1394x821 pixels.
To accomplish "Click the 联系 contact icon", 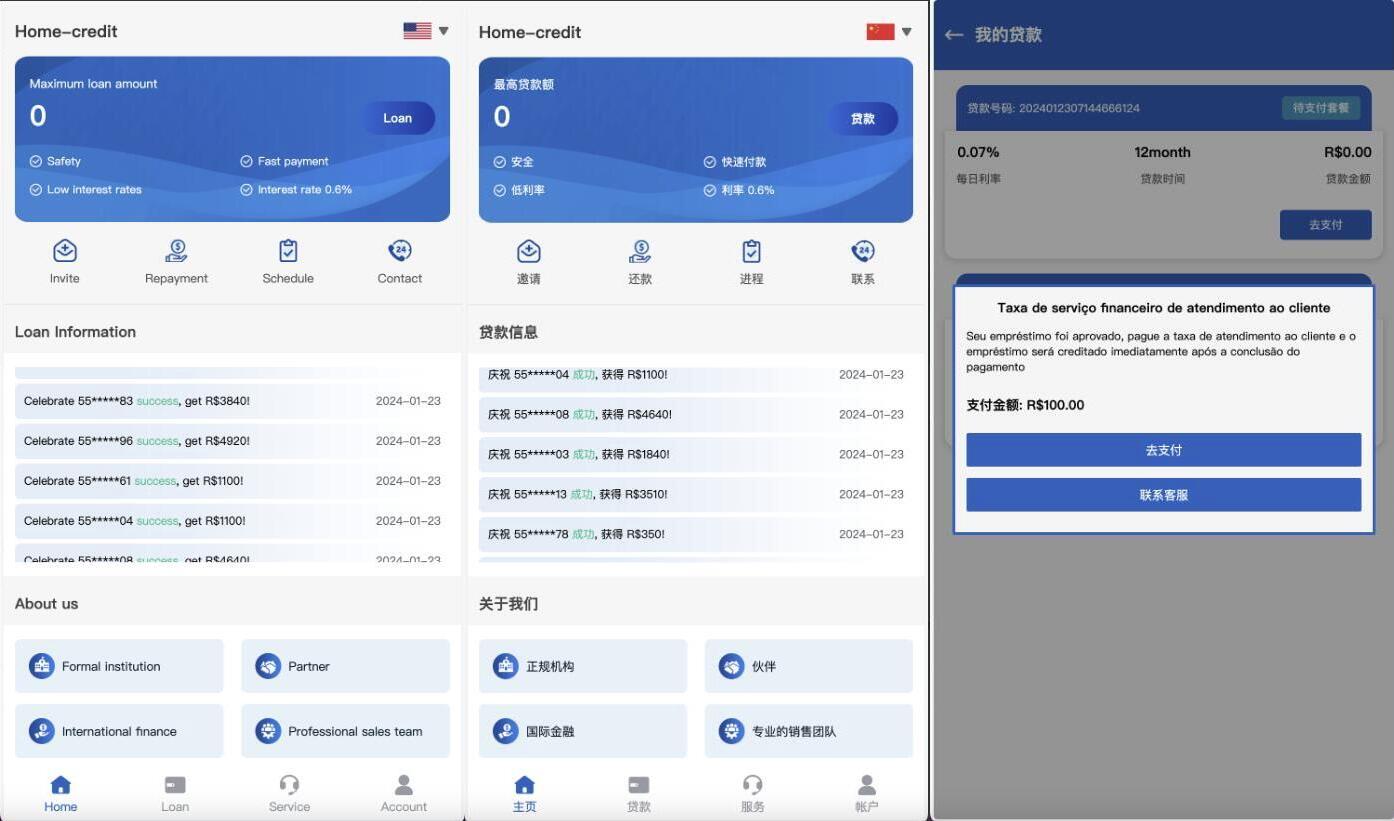I will pos(862,251).
